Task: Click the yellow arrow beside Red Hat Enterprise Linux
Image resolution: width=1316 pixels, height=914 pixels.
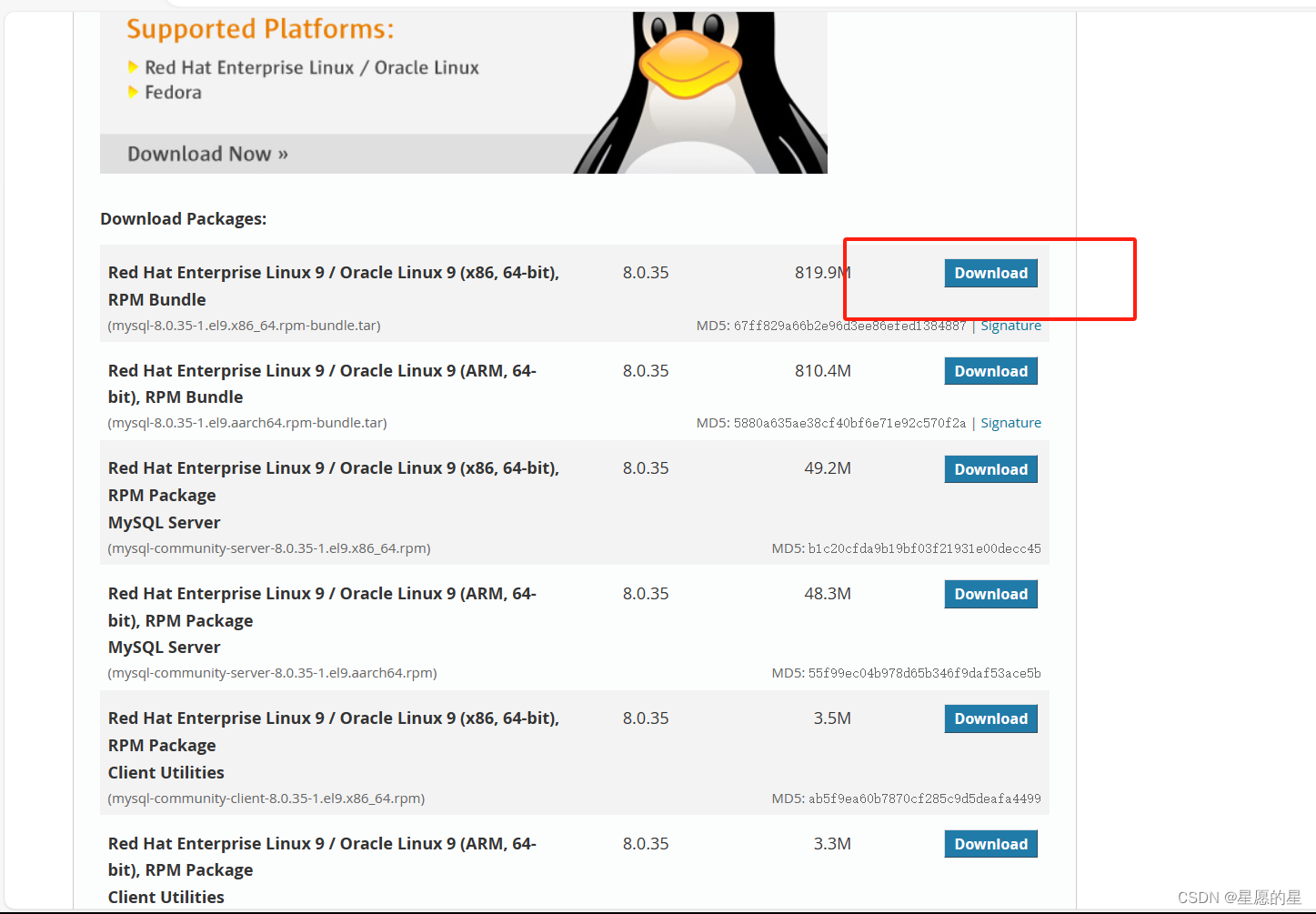Action: [135, 66]
